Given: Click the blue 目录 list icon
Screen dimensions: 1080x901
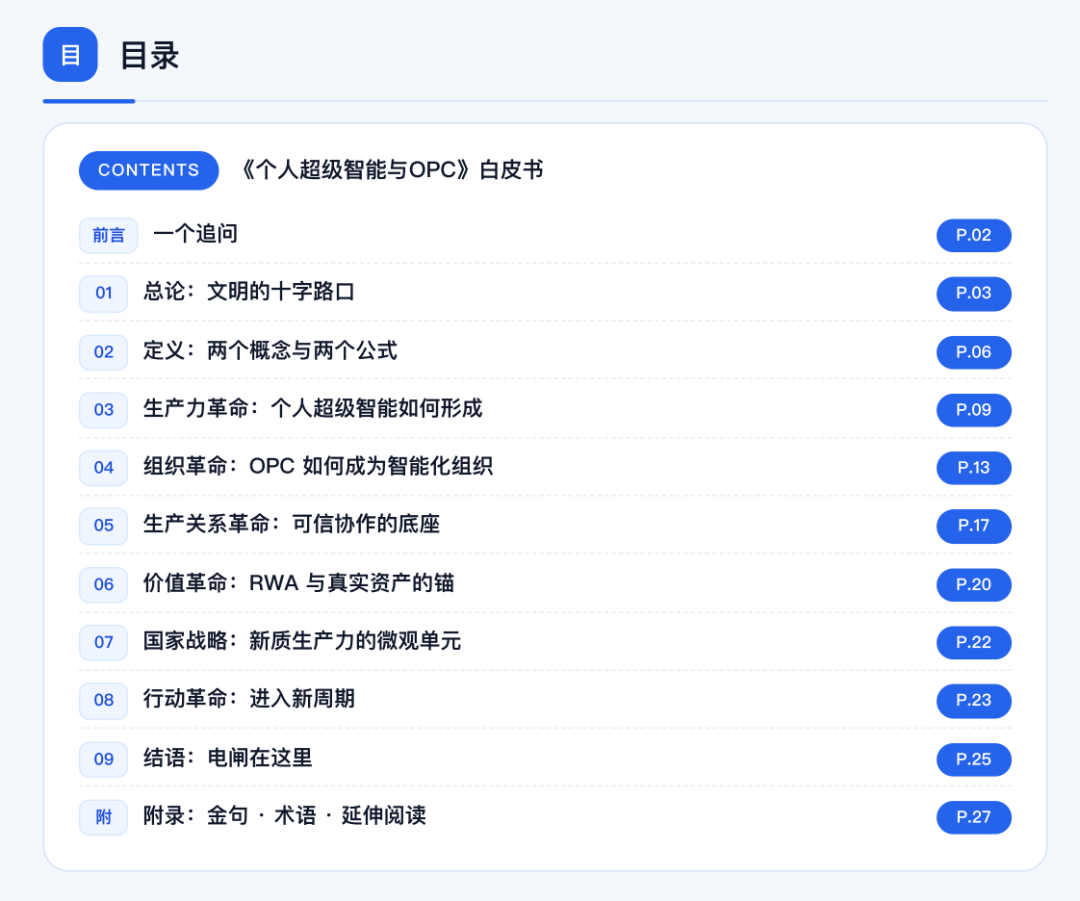Looking at the screenshot, I should pos(70,54).
